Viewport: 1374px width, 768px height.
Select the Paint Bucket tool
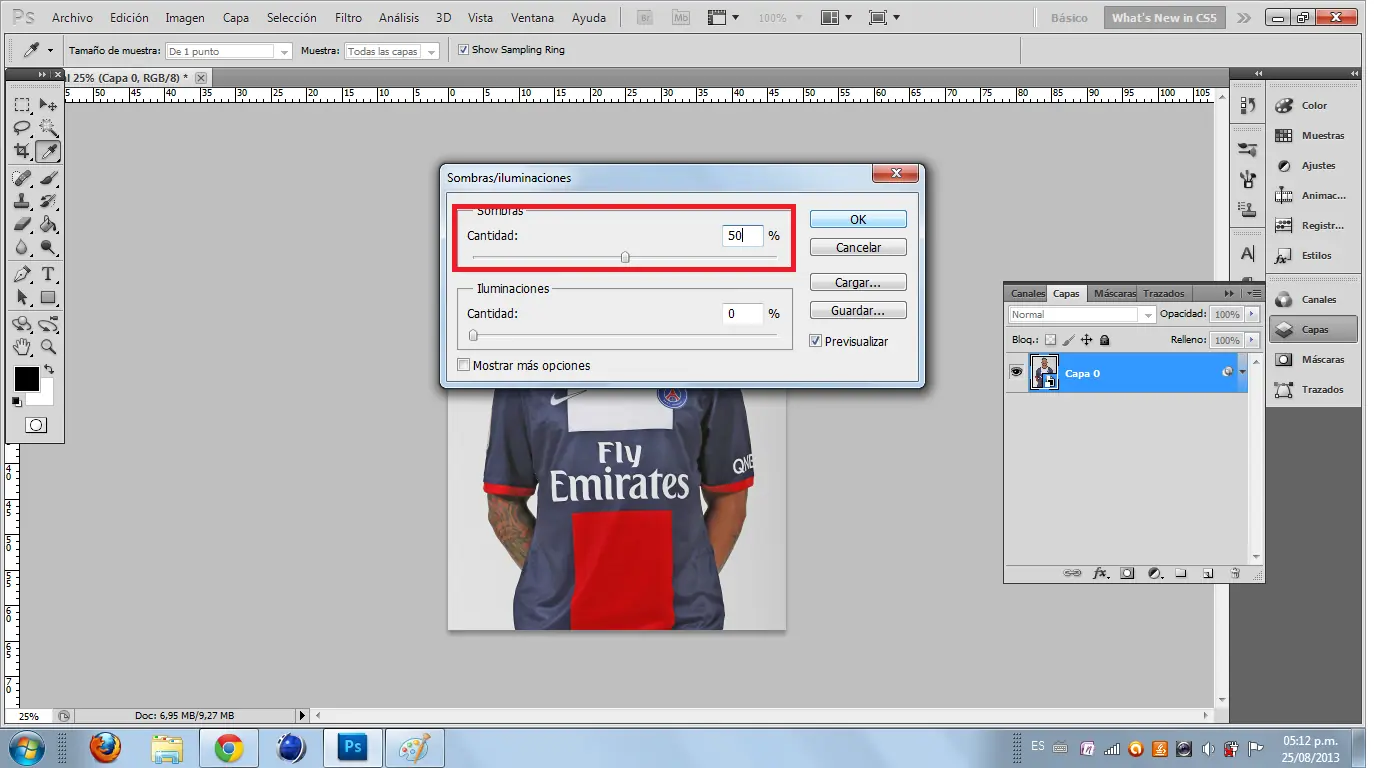48,224
